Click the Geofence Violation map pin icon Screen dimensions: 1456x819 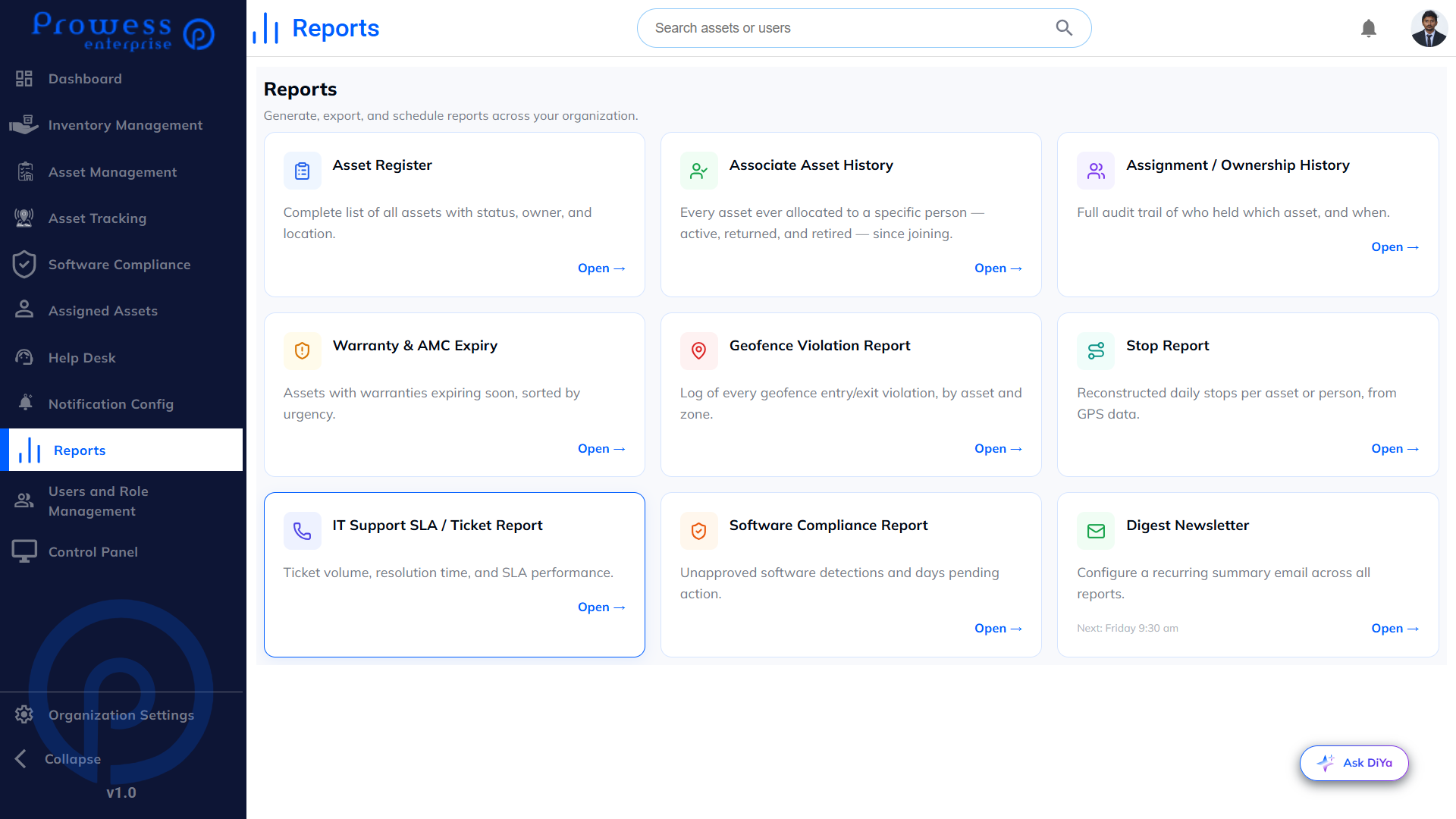click(699, 351)
